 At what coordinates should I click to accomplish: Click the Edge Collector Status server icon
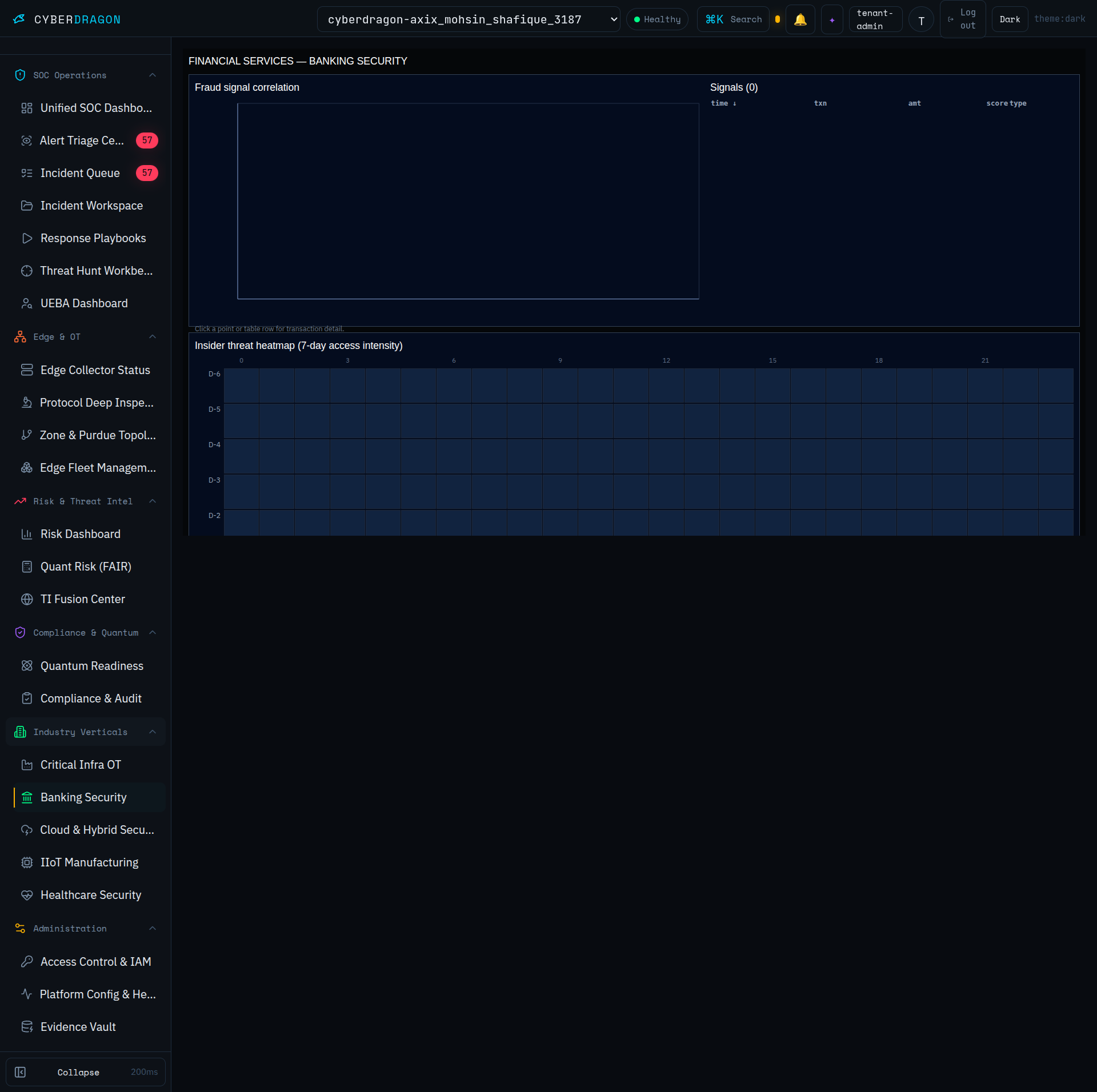coord(27,370)
